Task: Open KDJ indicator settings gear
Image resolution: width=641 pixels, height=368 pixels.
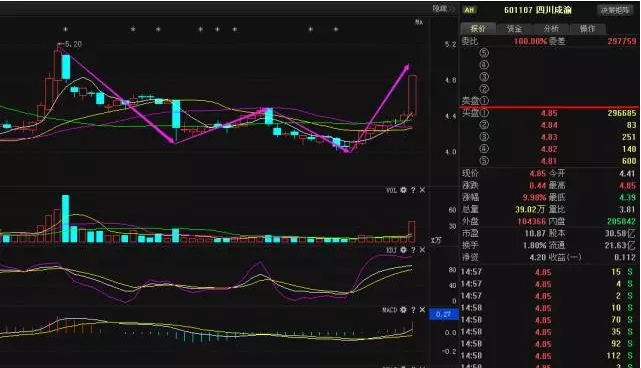Action: [403, 250]
